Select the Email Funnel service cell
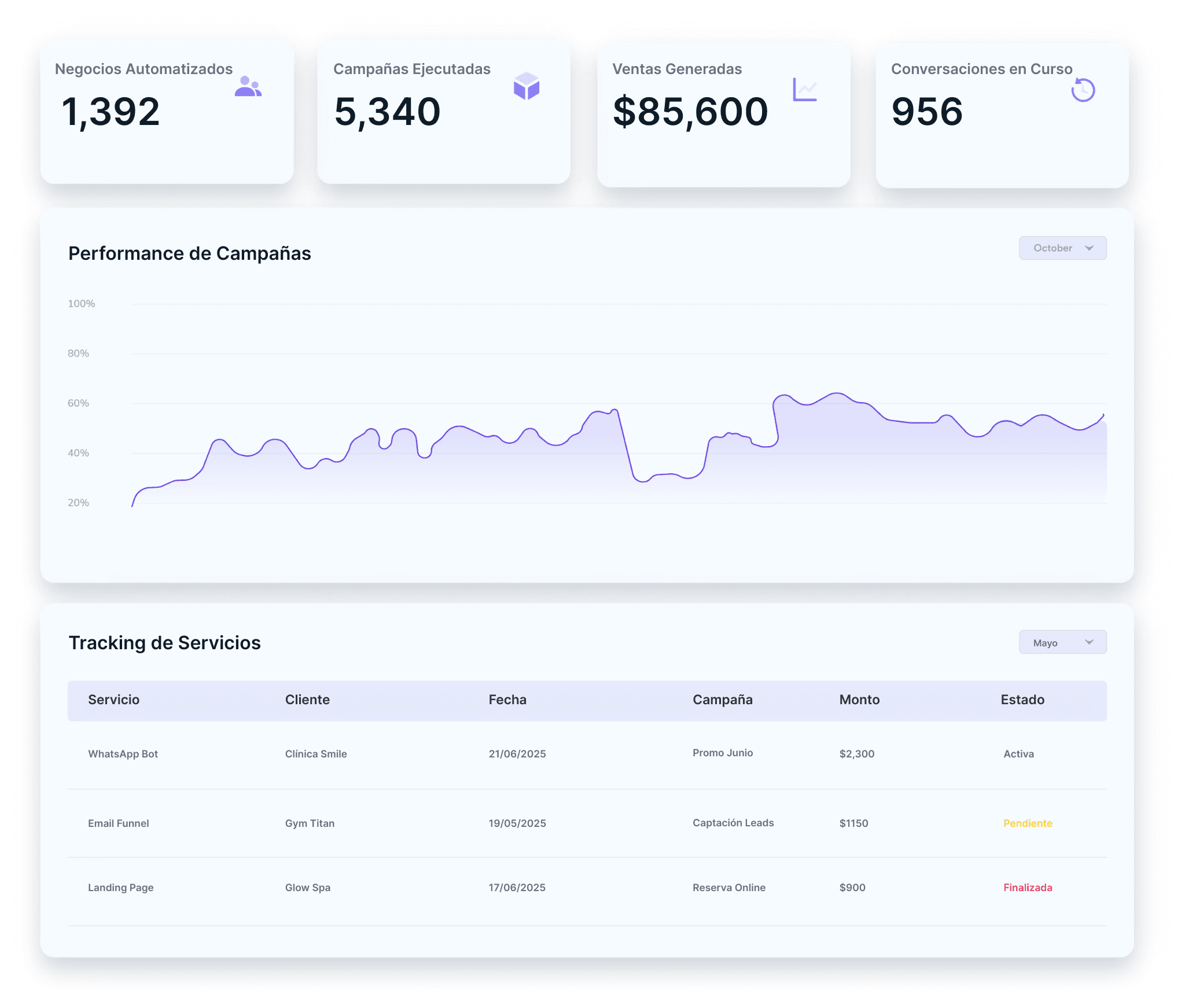 coord(119,823)
